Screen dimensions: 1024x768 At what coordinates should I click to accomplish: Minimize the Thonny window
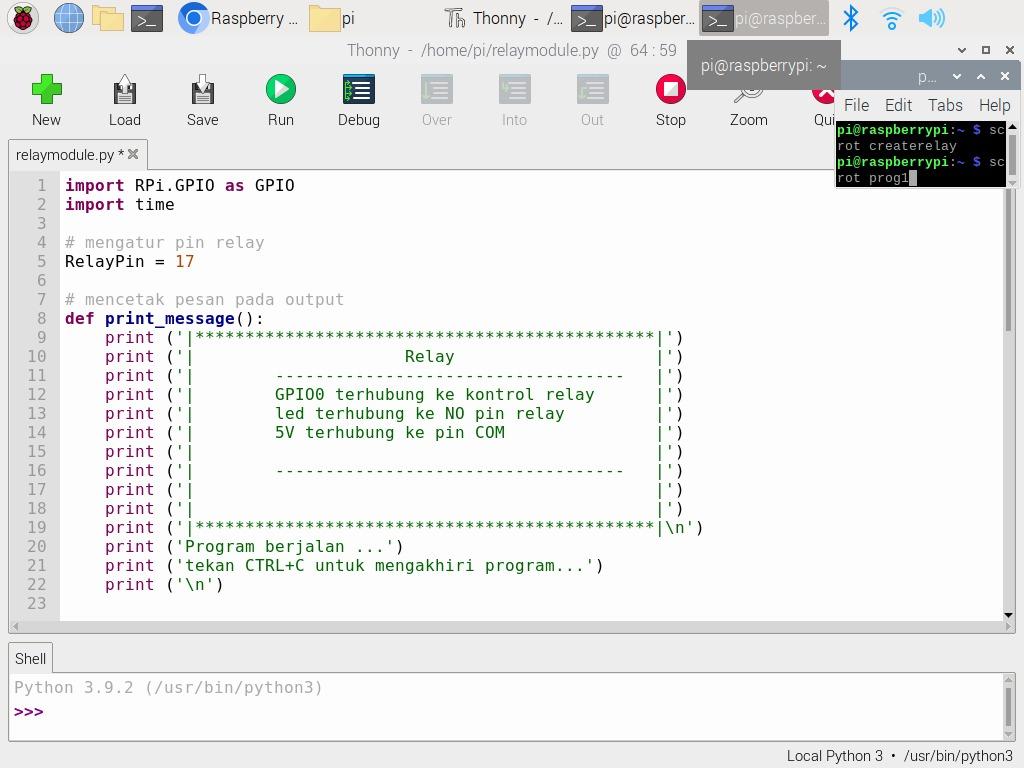pos(962,50)
